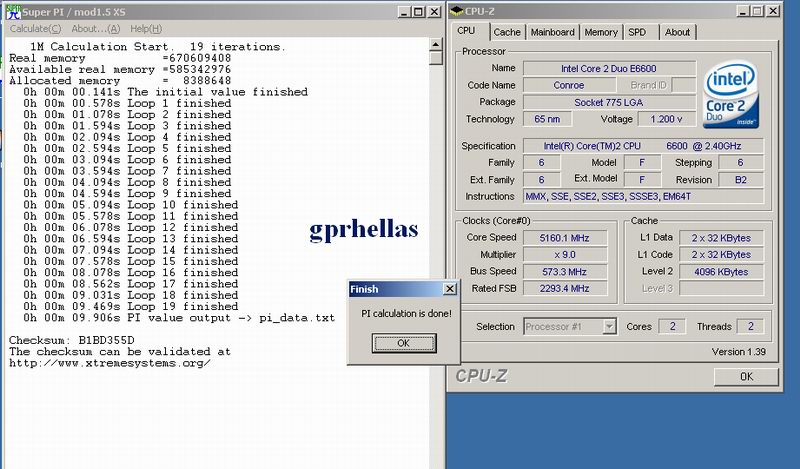Close the CPU-Z window
The width and height of the screenshot is (800, 469).
tap(773, 11)
